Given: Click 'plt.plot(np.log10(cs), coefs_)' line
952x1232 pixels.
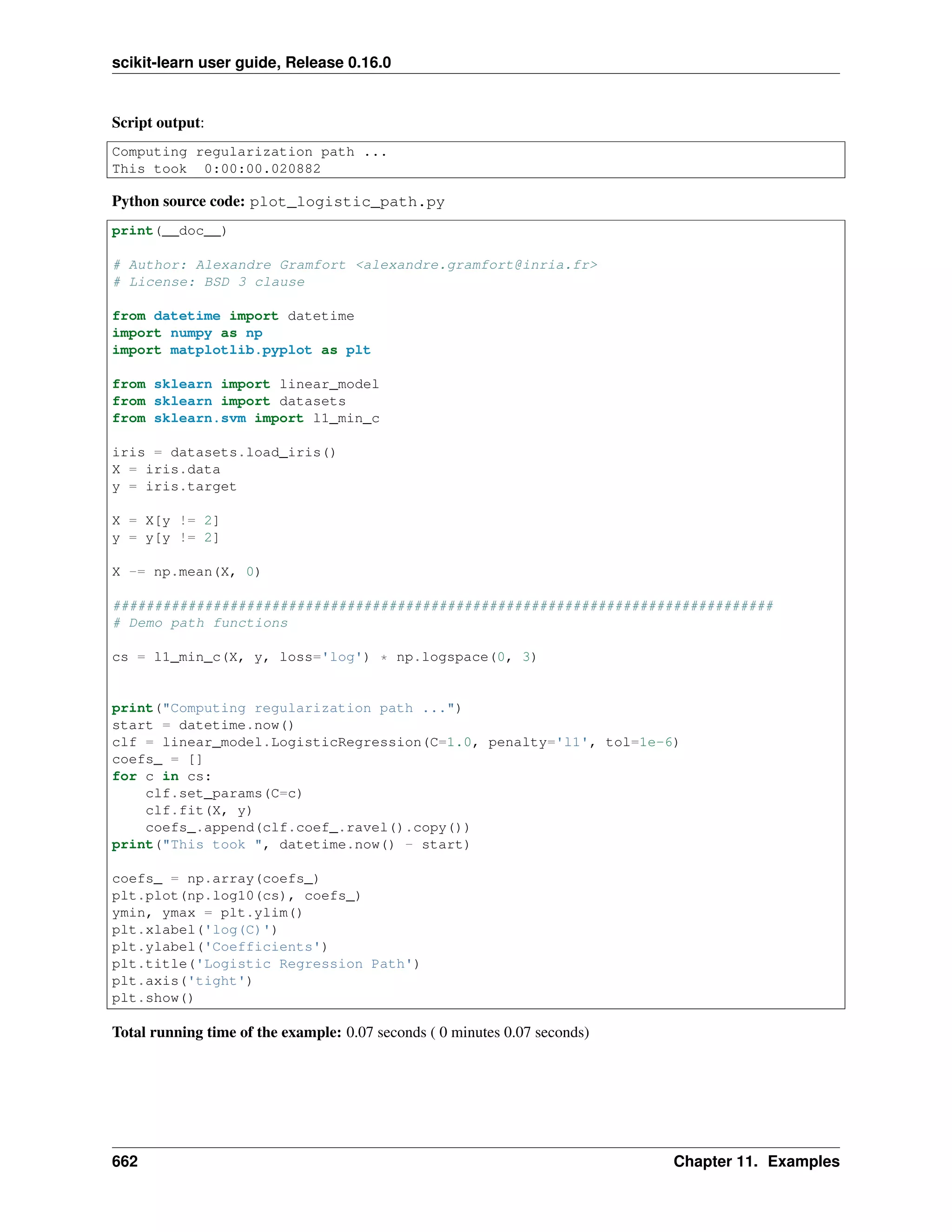Looking at the screenshot, I should 236,896.
